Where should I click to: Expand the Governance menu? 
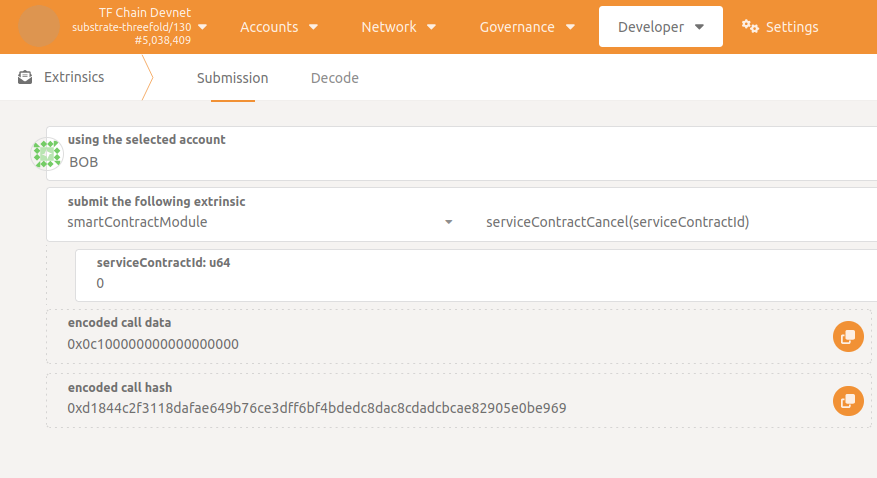(527, 27)
